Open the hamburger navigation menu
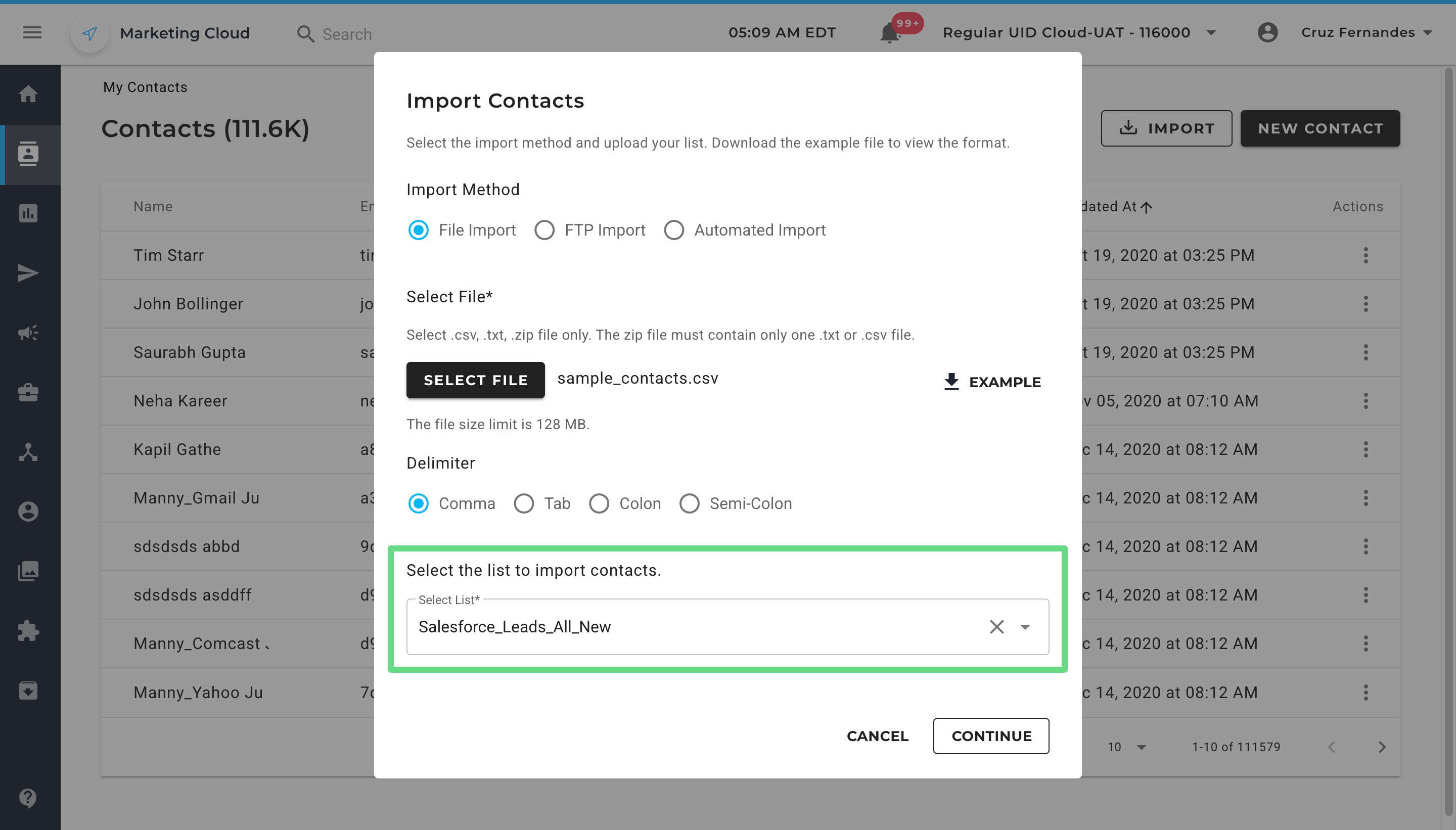This screenshot has width=1456, height=830. coord(32,32)
